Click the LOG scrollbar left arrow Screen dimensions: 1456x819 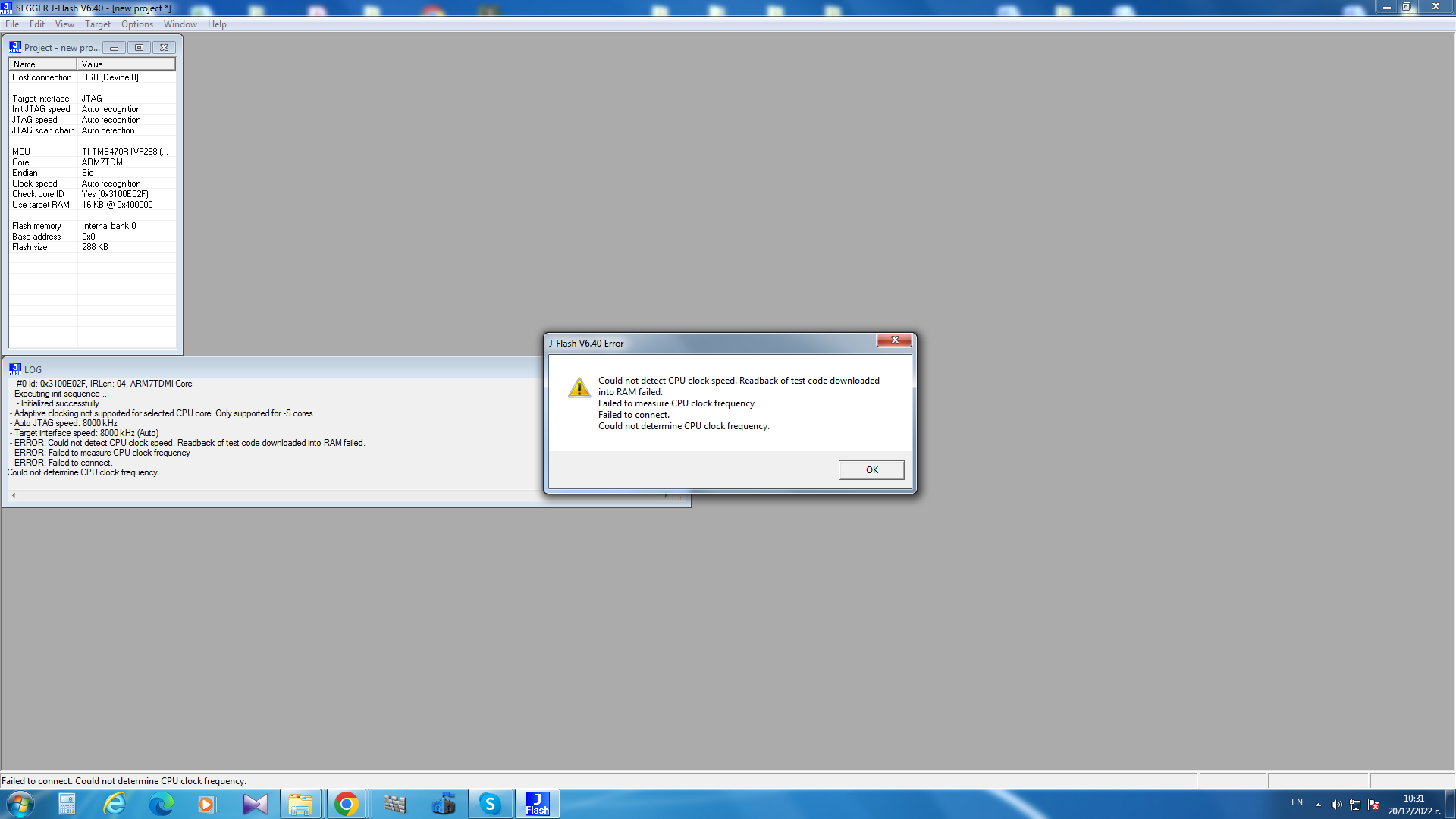click(x=14, y=495)
